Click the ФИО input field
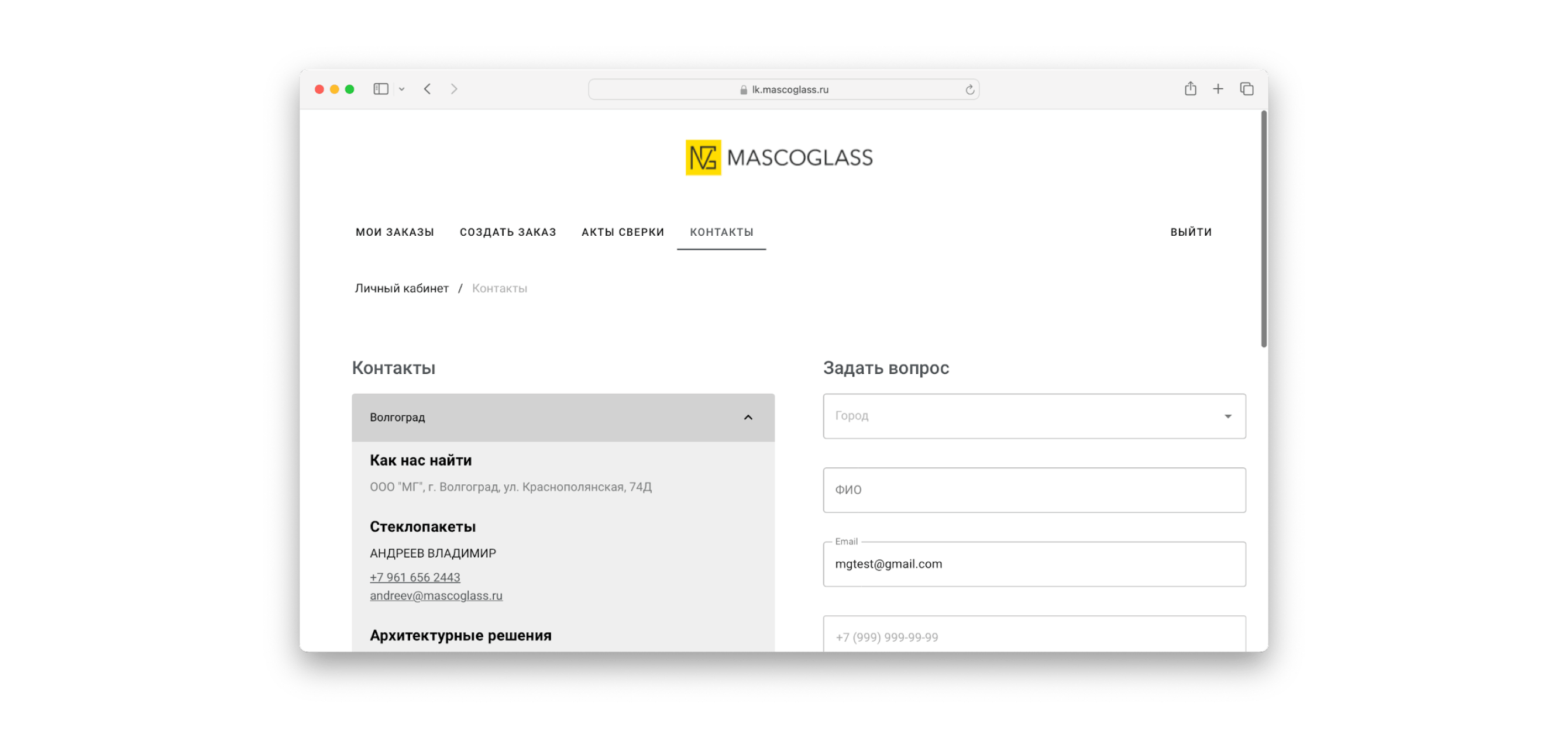Image resolution: width=1568 pixels, height=737 pixels. [1034, 490]
